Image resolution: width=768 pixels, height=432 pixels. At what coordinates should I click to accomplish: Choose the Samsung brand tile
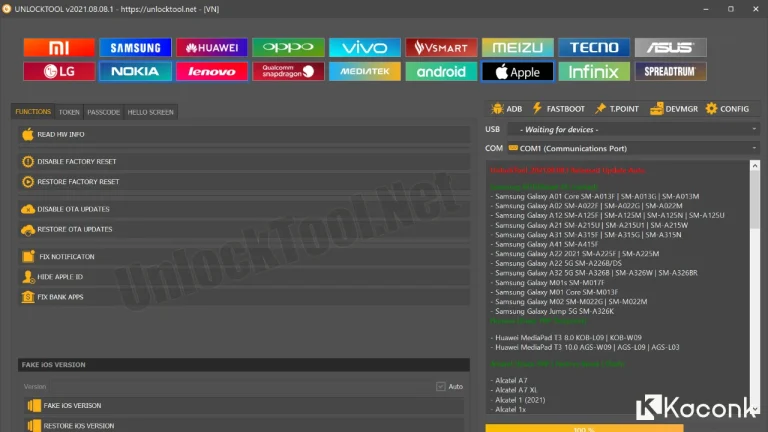pos(135,48)
